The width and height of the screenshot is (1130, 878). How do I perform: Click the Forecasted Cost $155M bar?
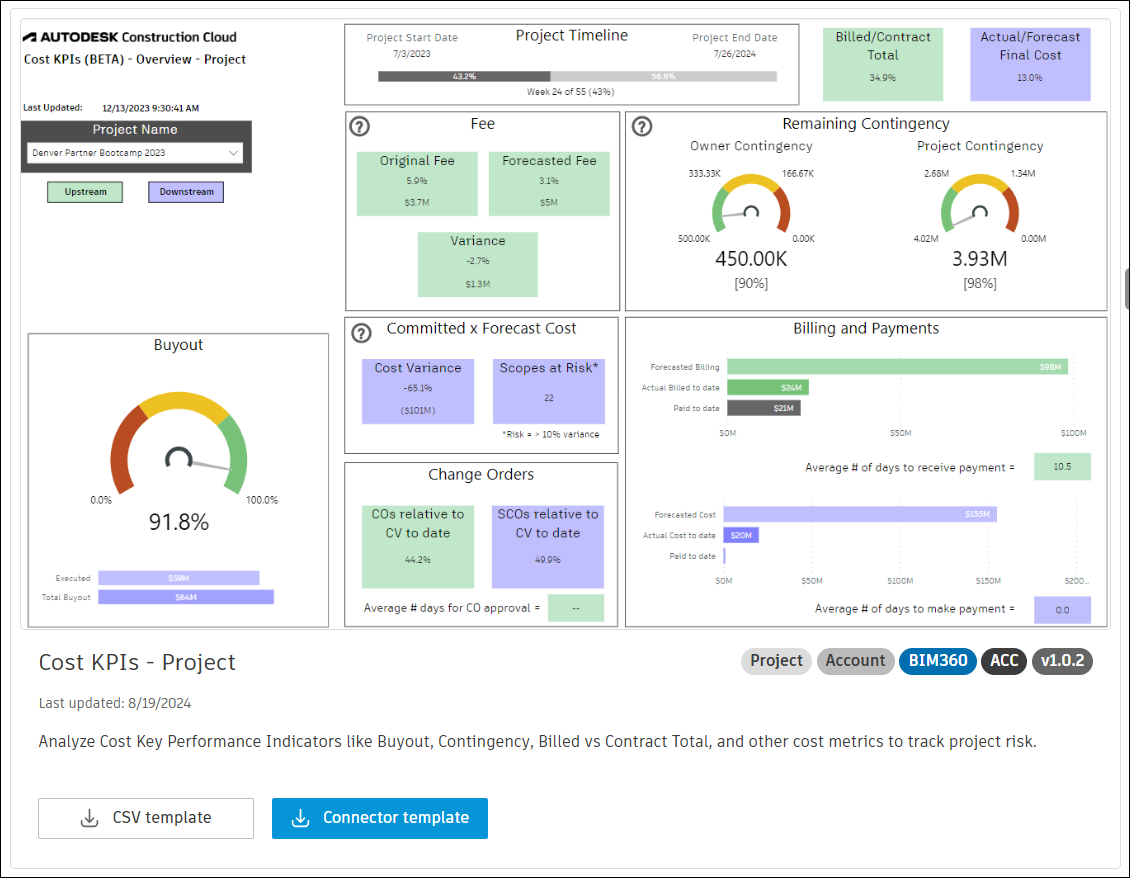860,514
